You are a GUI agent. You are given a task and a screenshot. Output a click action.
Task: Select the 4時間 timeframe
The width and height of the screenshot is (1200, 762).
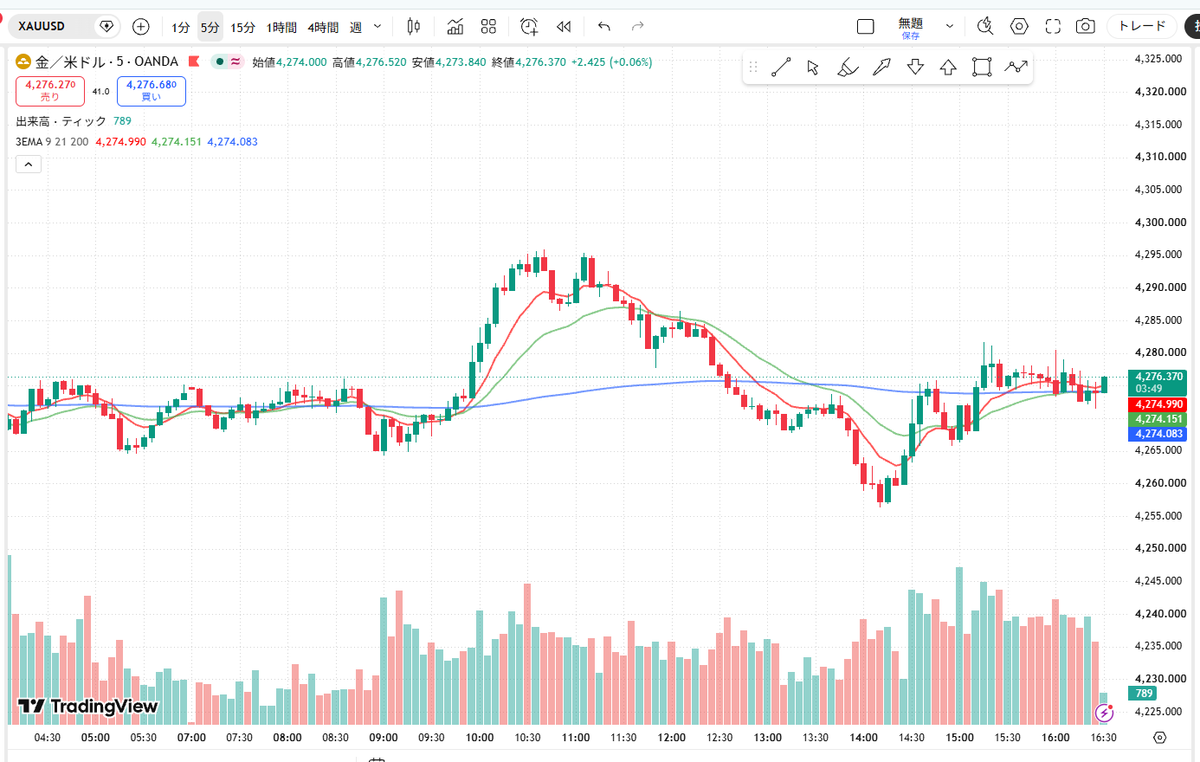coord(323,27)
